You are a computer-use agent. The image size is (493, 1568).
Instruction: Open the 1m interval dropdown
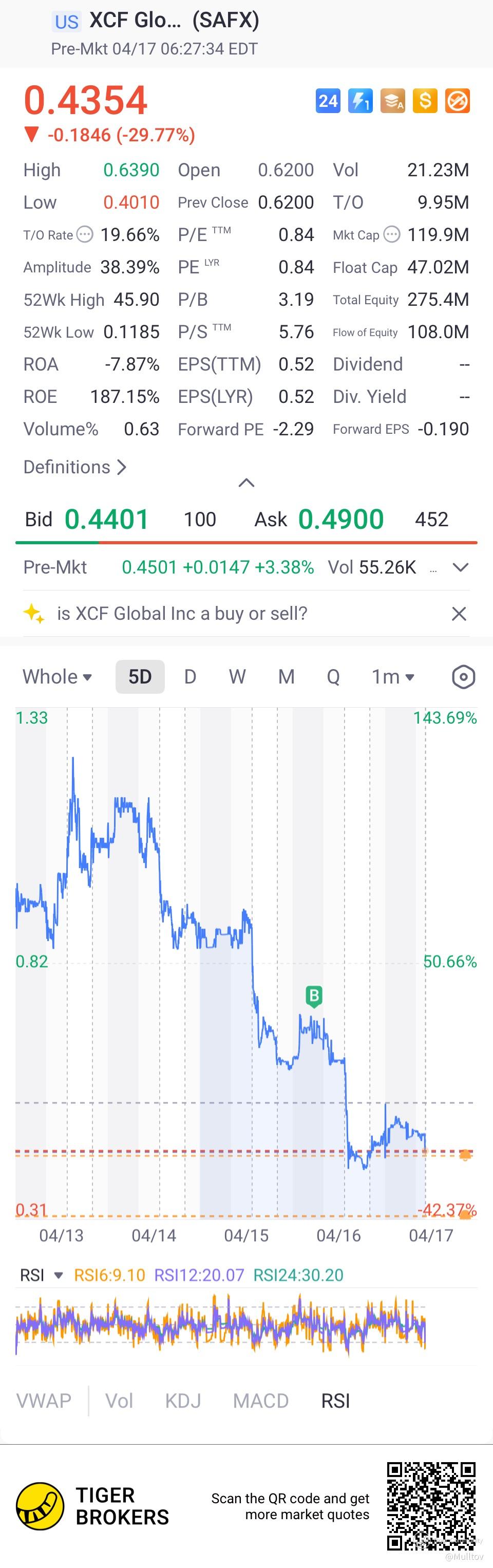point(393,677)
